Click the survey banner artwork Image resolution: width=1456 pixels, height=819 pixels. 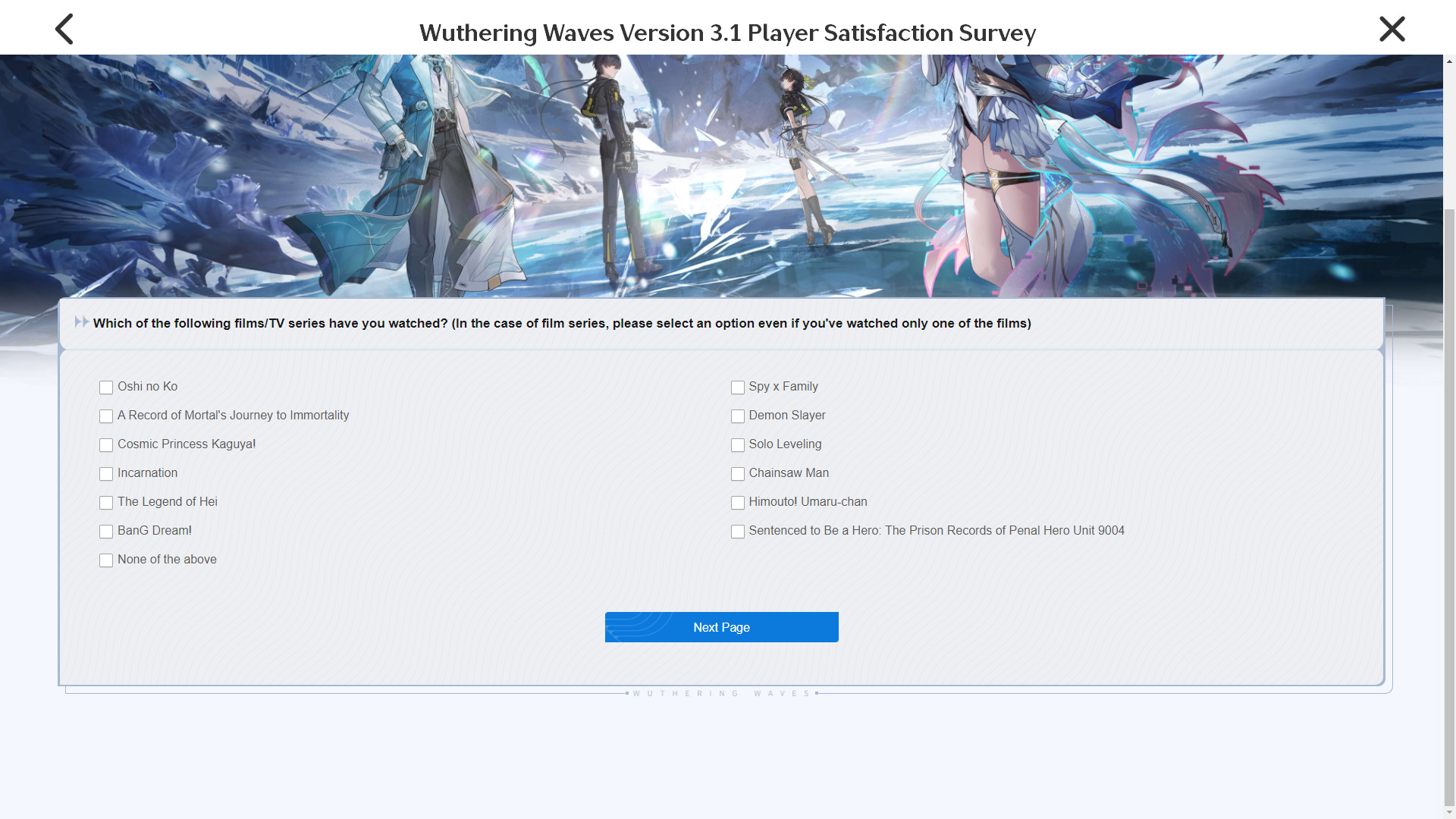point(720,174)
